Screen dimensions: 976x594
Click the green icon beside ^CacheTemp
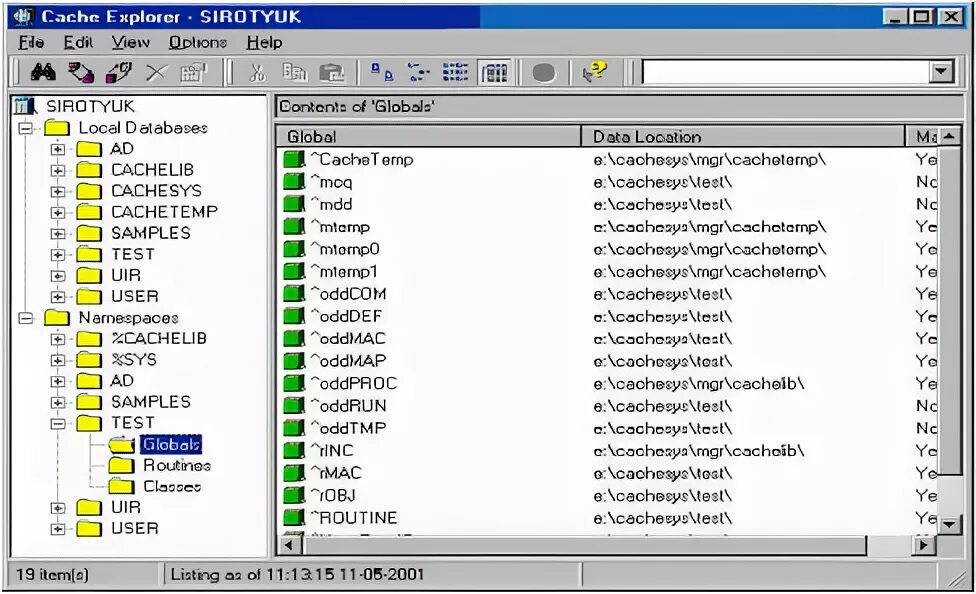[294, 159]
